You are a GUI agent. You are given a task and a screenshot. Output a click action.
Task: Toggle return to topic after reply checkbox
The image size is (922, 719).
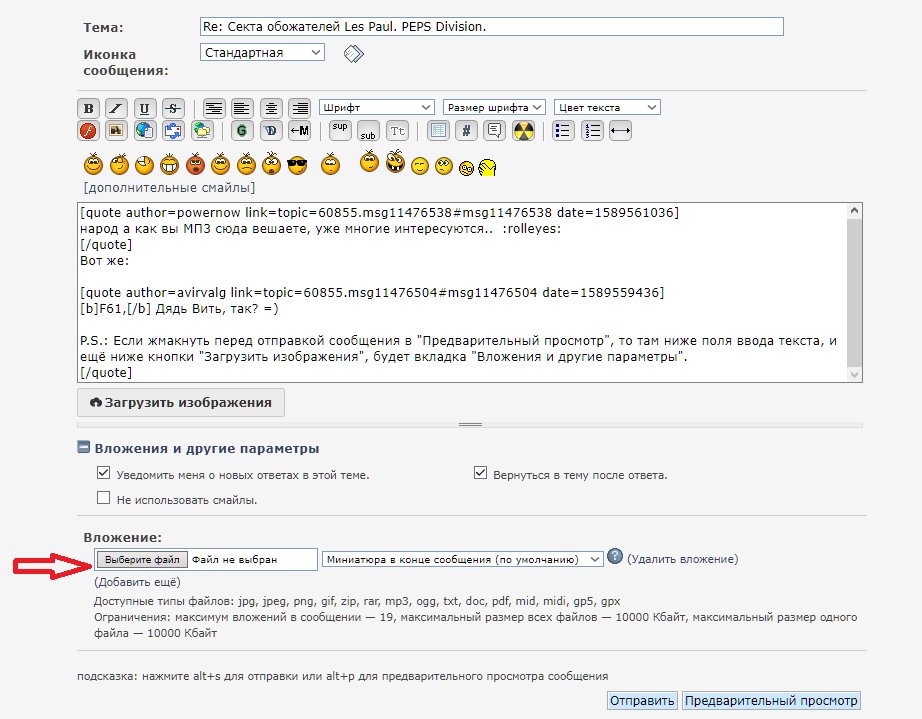click(480, 473)
